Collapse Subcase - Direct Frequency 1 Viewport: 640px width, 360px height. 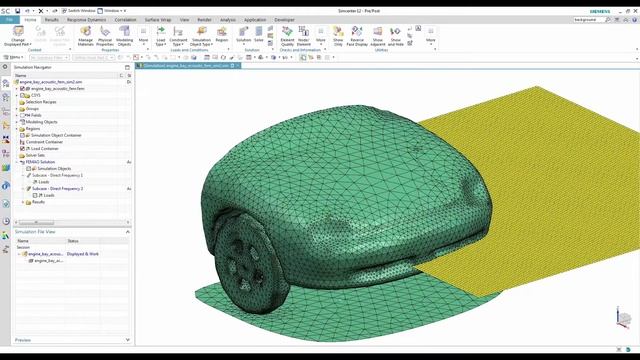click(x=23, y=175)
